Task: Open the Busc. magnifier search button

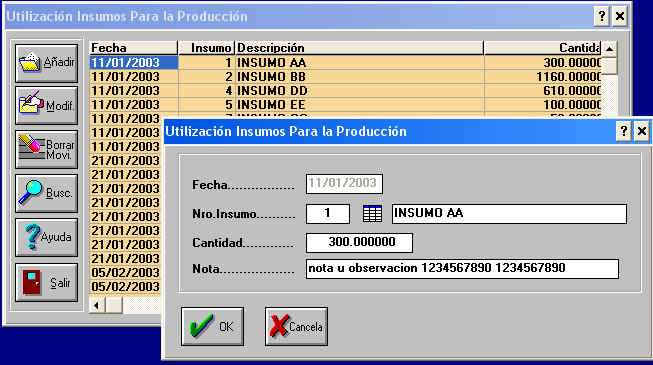Action: click(x=47, y=193)
